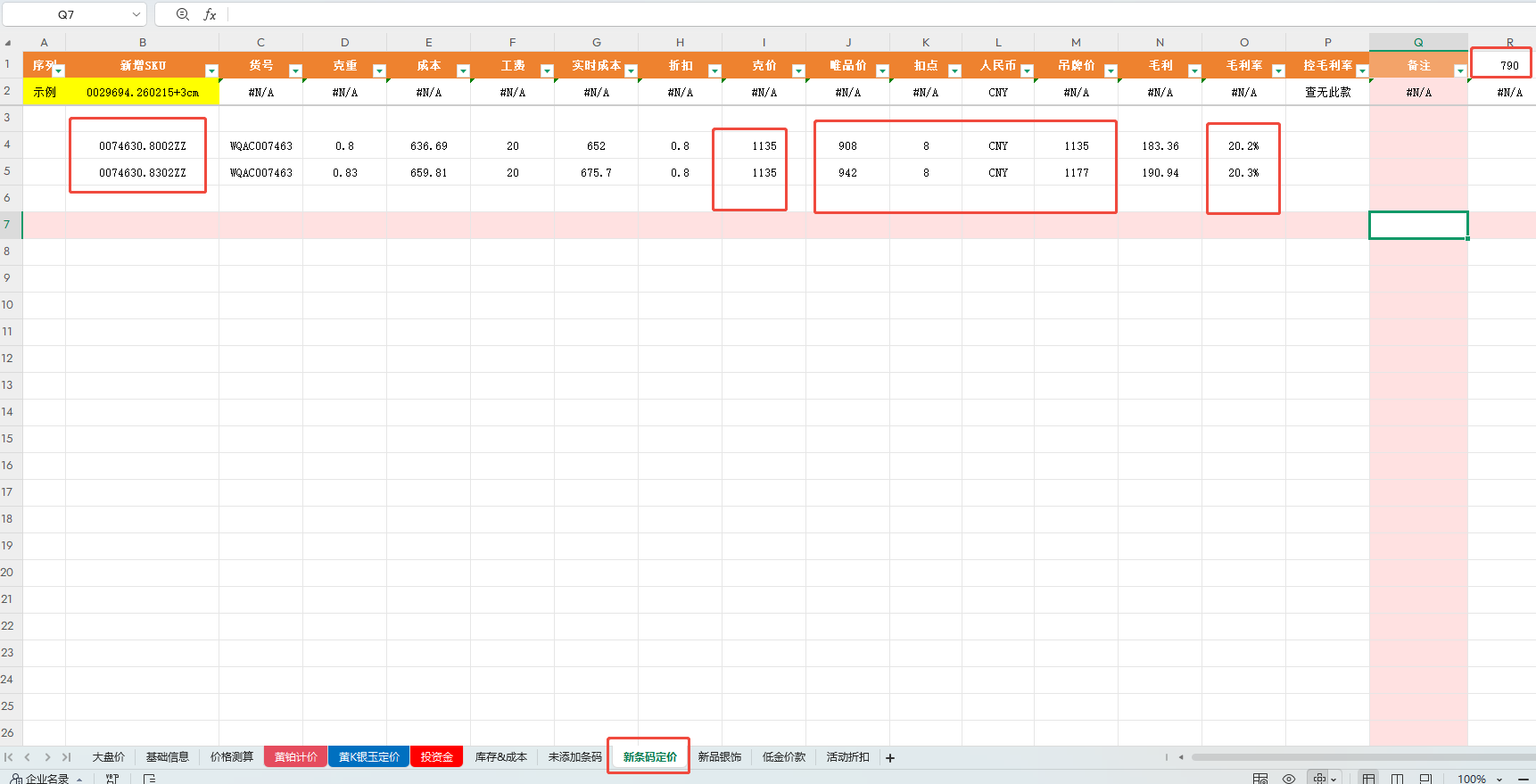Zoom out with the minus icon

click(1523, 779)
